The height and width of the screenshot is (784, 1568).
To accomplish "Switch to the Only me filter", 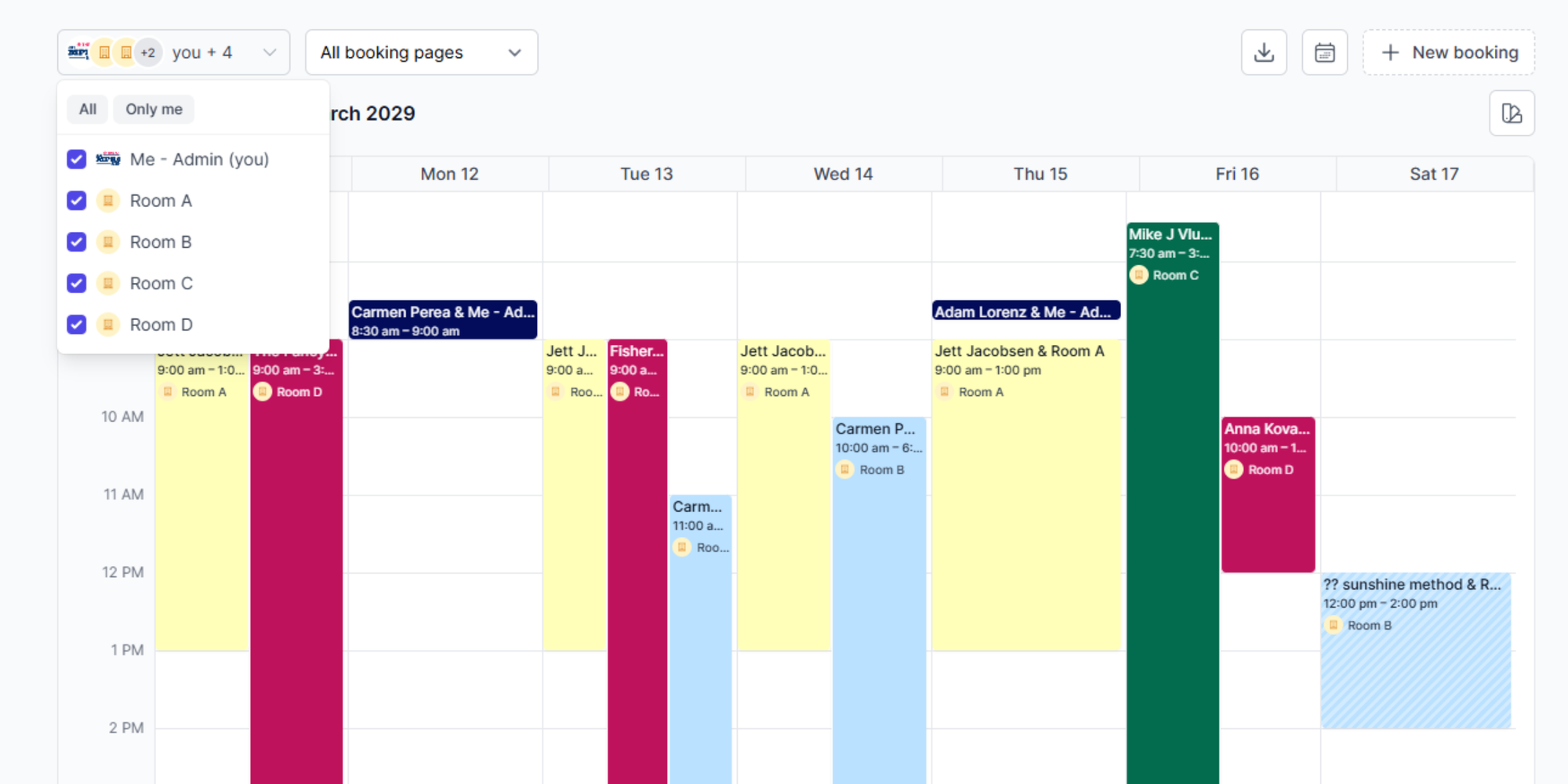I will [x=153, y=109].
